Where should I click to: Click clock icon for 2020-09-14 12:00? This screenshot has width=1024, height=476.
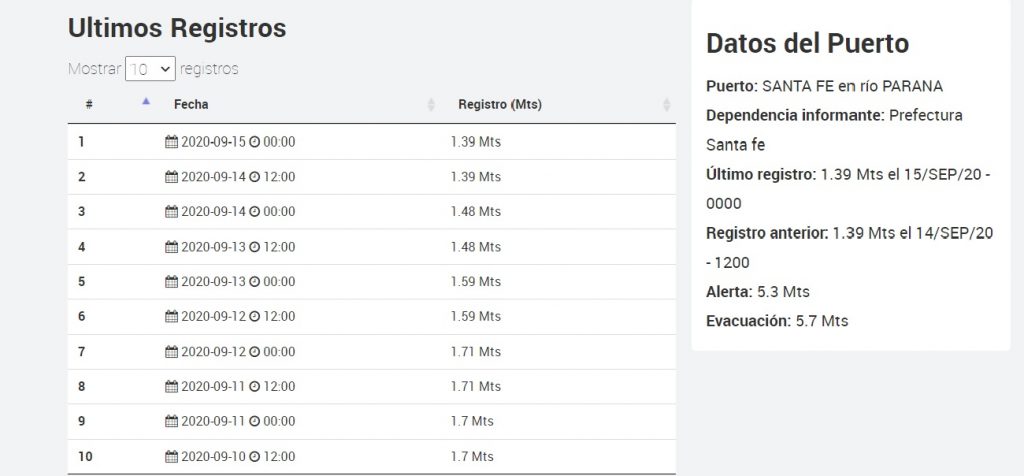pos(254,177)
